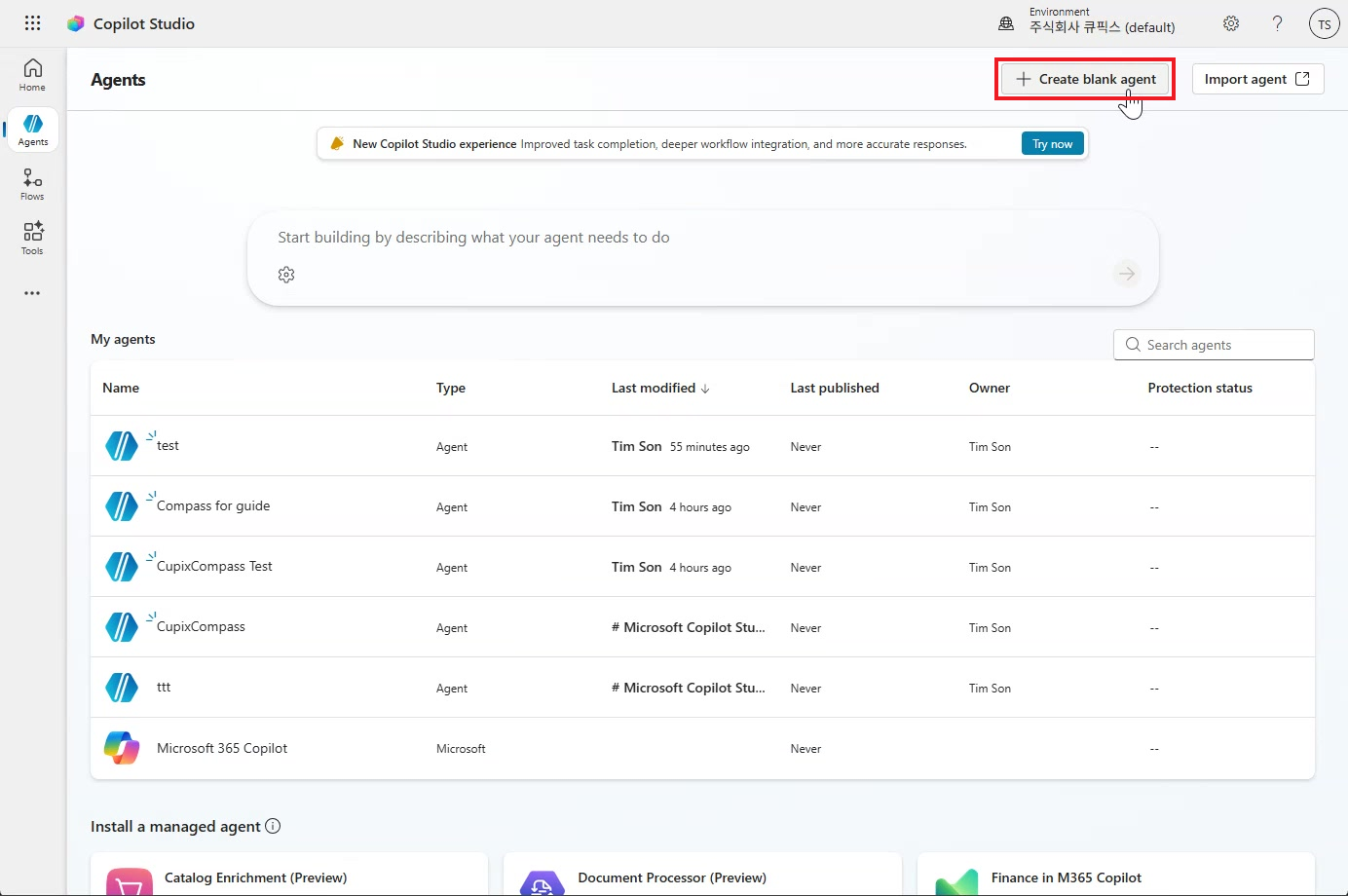Image resolution: width=1348 pixels, height=896 pixels.
Task: Focus the describe your agent prompt box
Action: coord(703,258)
